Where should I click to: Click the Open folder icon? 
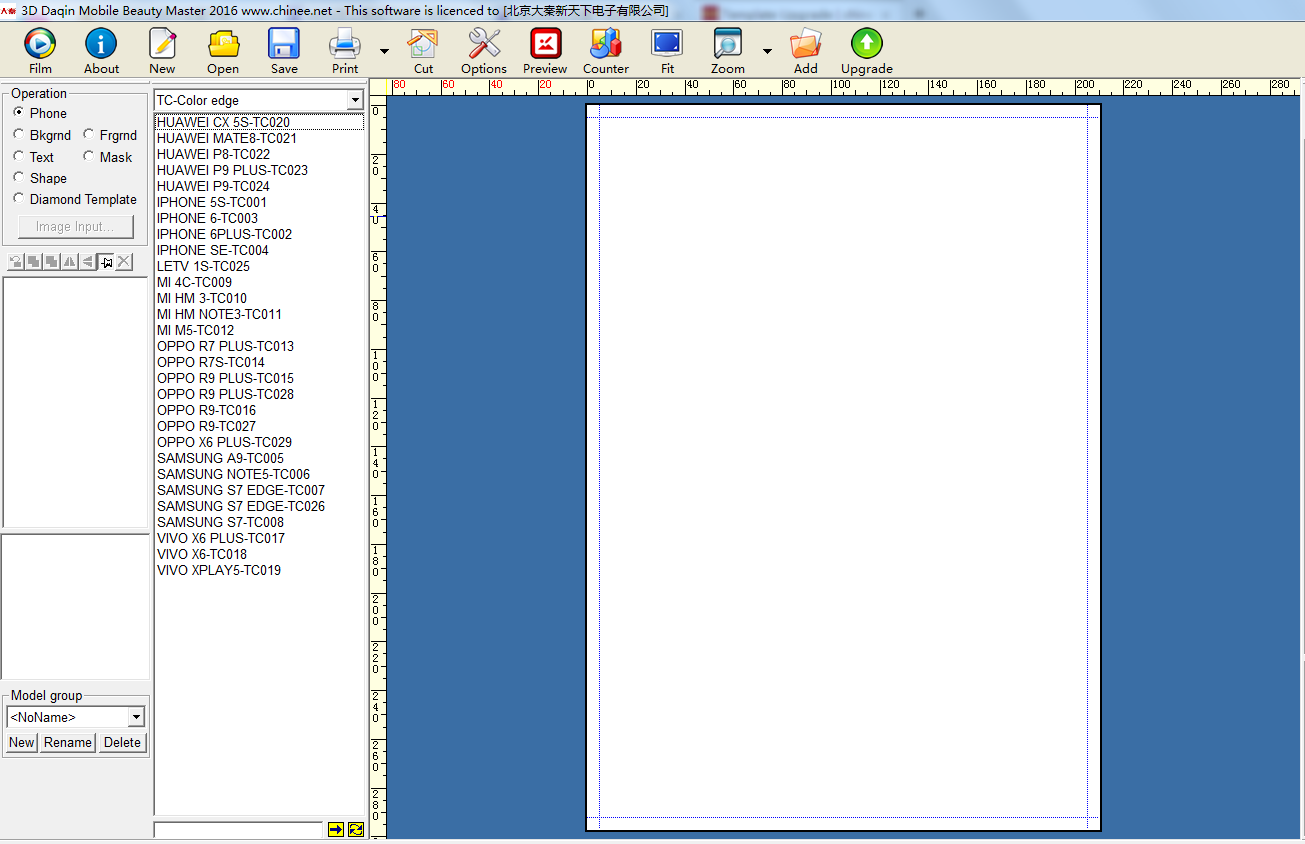(223, 44)
